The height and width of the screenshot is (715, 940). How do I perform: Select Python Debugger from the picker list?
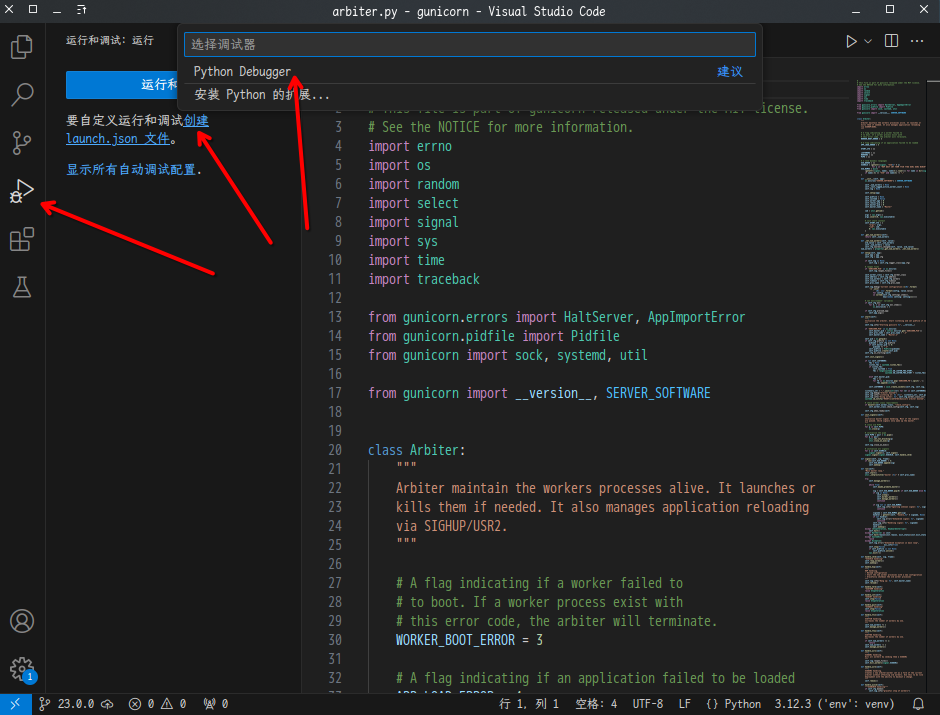click(x=242, y=72)
